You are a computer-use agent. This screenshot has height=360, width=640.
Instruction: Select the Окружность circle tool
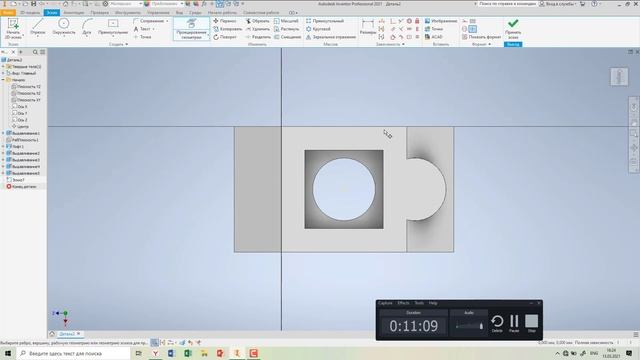point(64,27)
